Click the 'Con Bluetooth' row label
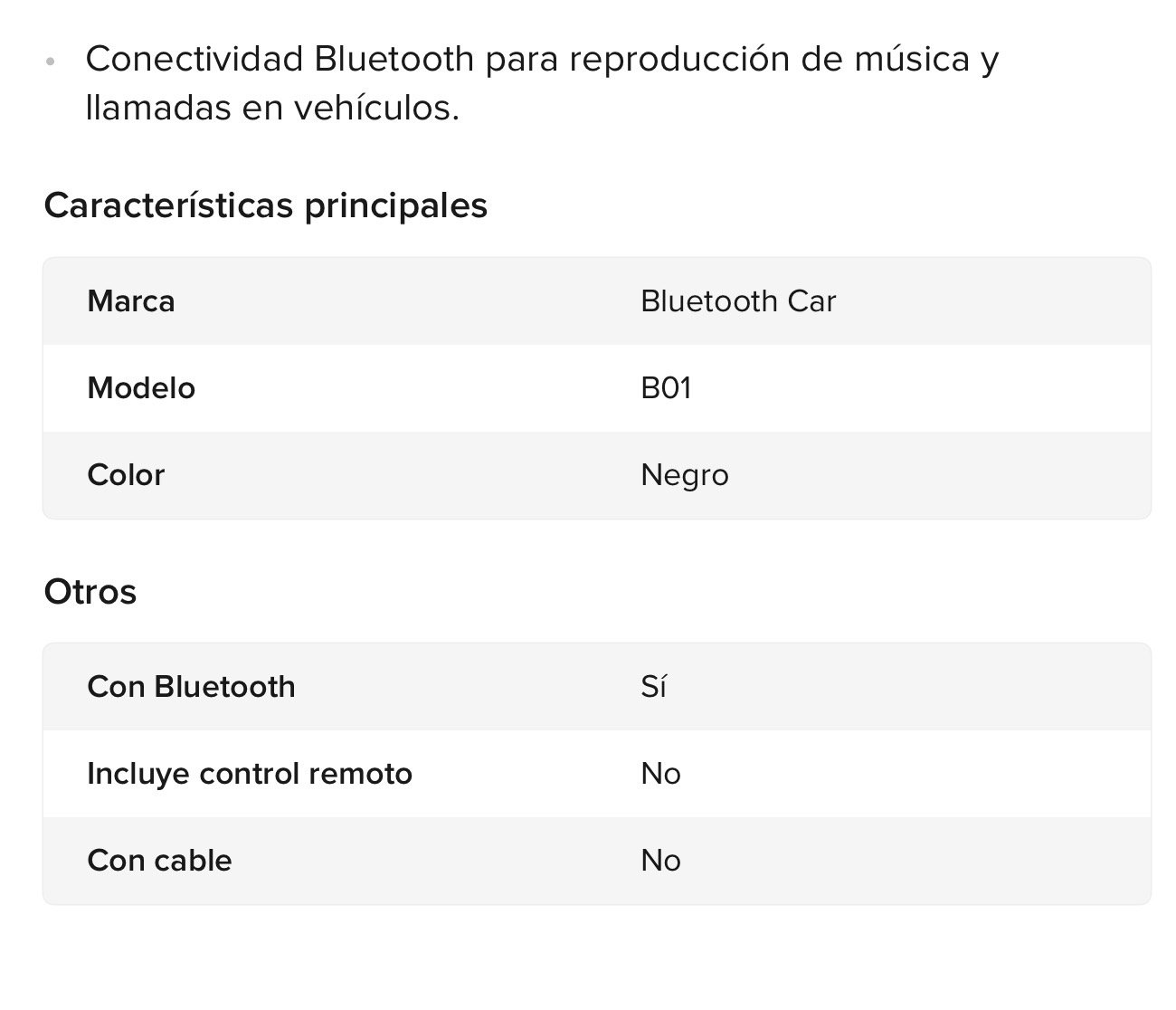This screenshot has width=1176, height=1010. 191,687
